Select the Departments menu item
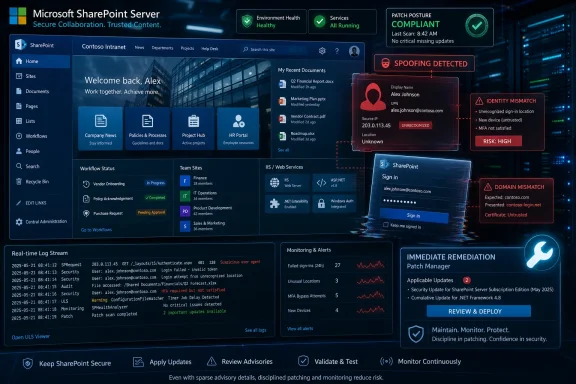 click(x=162, y=48)
